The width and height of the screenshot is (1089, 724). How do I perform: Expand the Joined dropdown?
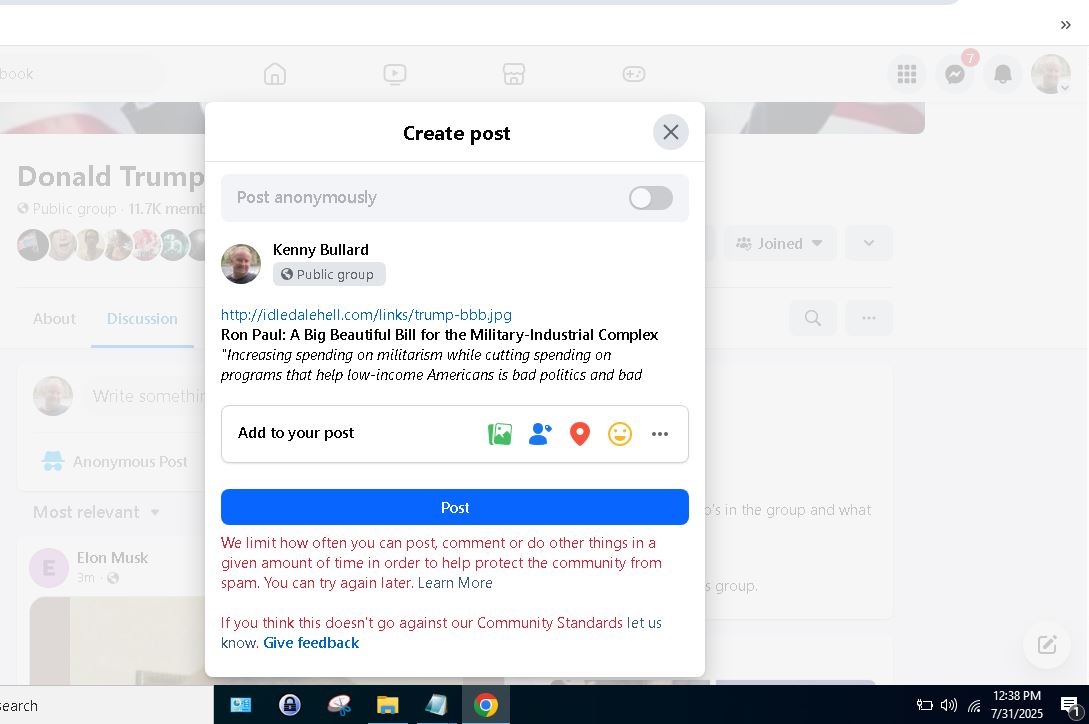pos(780,243)
